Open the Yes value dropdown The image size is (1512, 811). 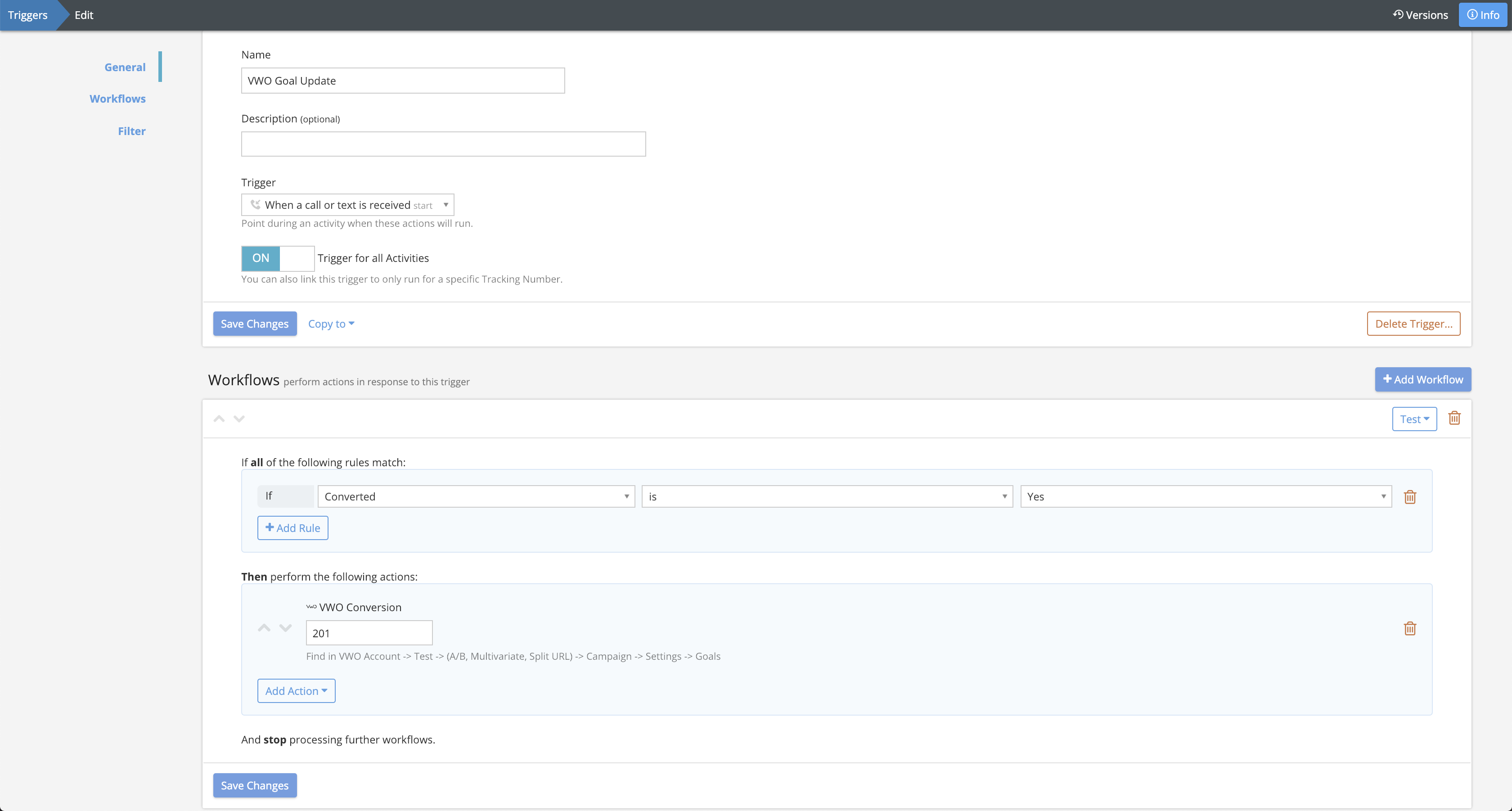click(1206, 496)
